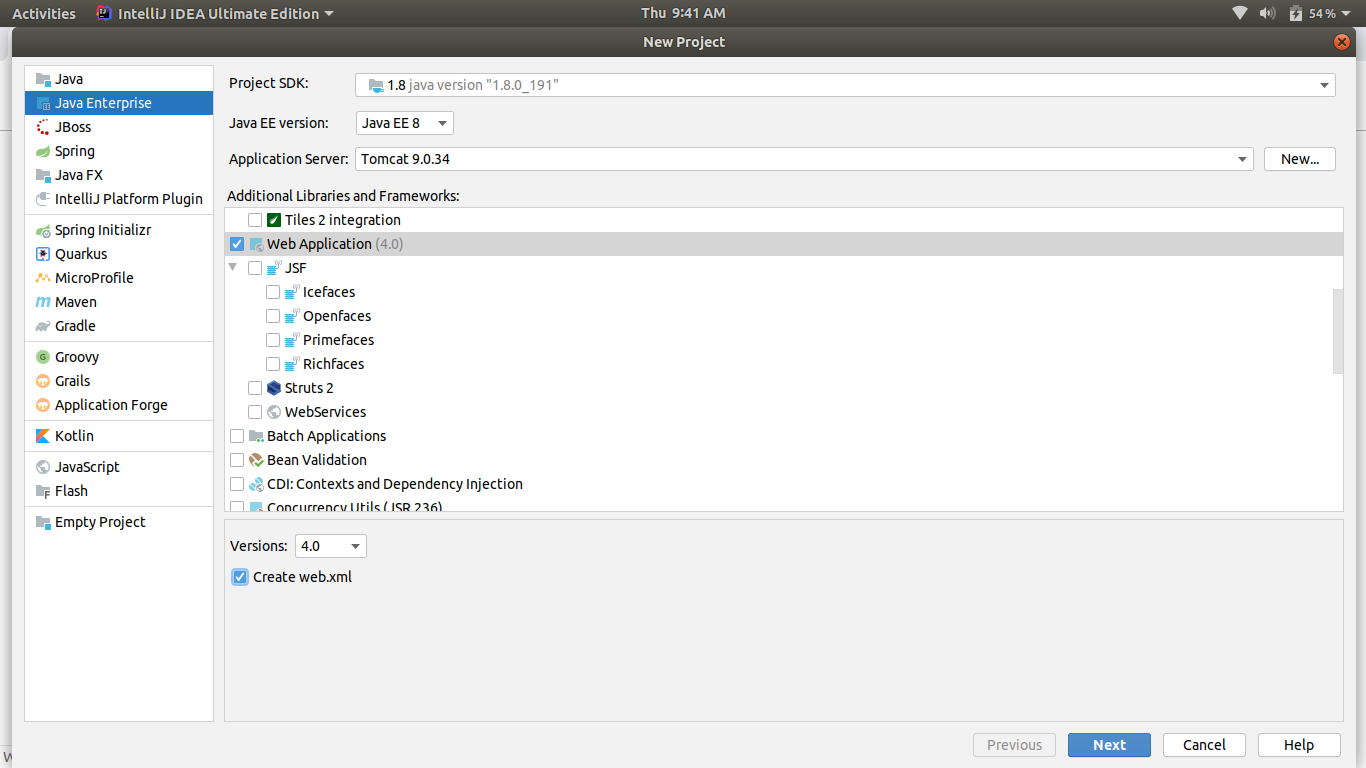Click the Groovy green icon

pos(43,357)
